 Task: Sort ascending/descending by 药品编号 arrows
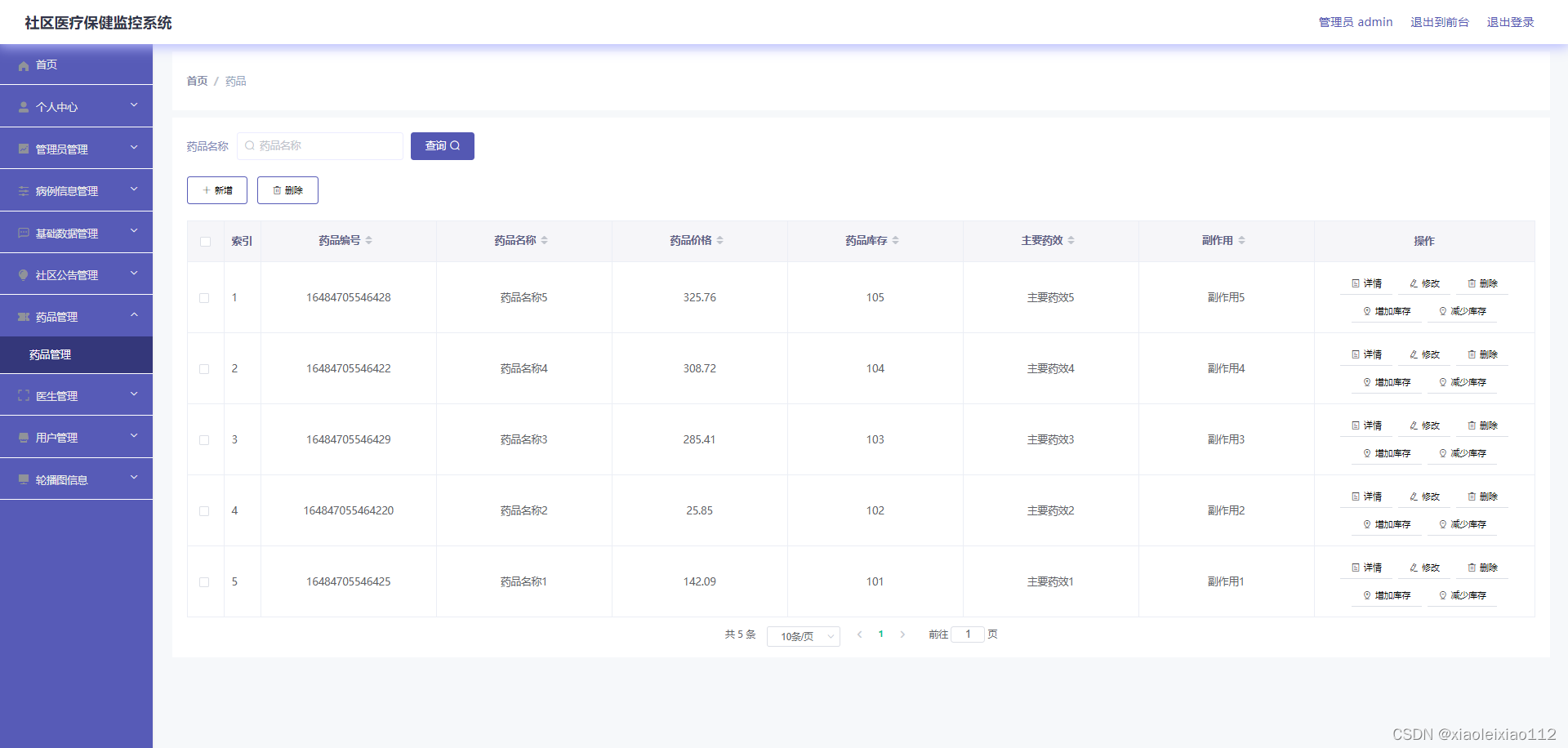coord(369,240)
